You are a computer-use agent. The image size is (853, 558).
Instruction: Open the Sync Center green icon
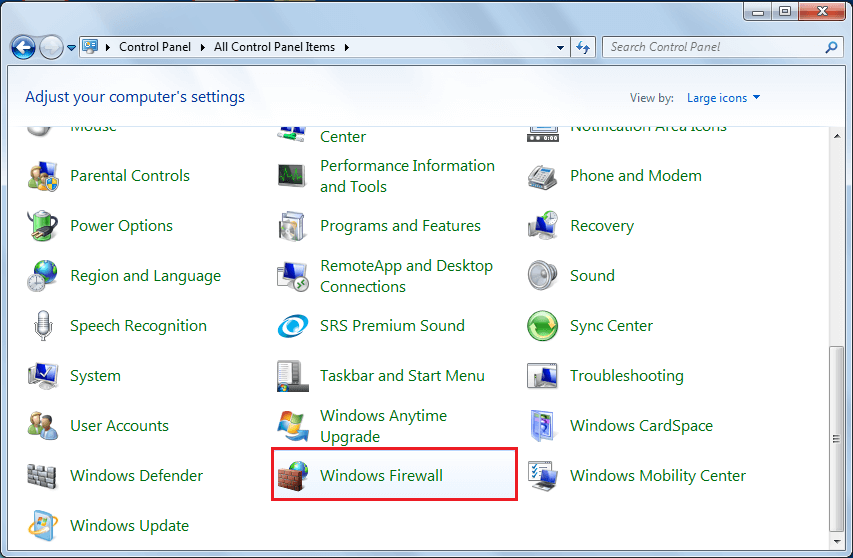[542, 326]
